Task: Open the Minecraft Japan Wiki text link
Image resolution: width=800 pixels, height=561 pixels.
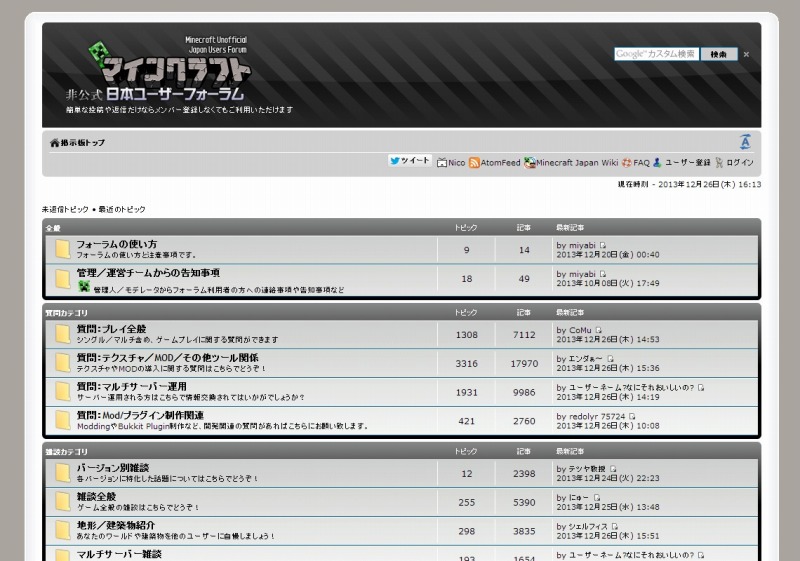Action: [577, 163]
